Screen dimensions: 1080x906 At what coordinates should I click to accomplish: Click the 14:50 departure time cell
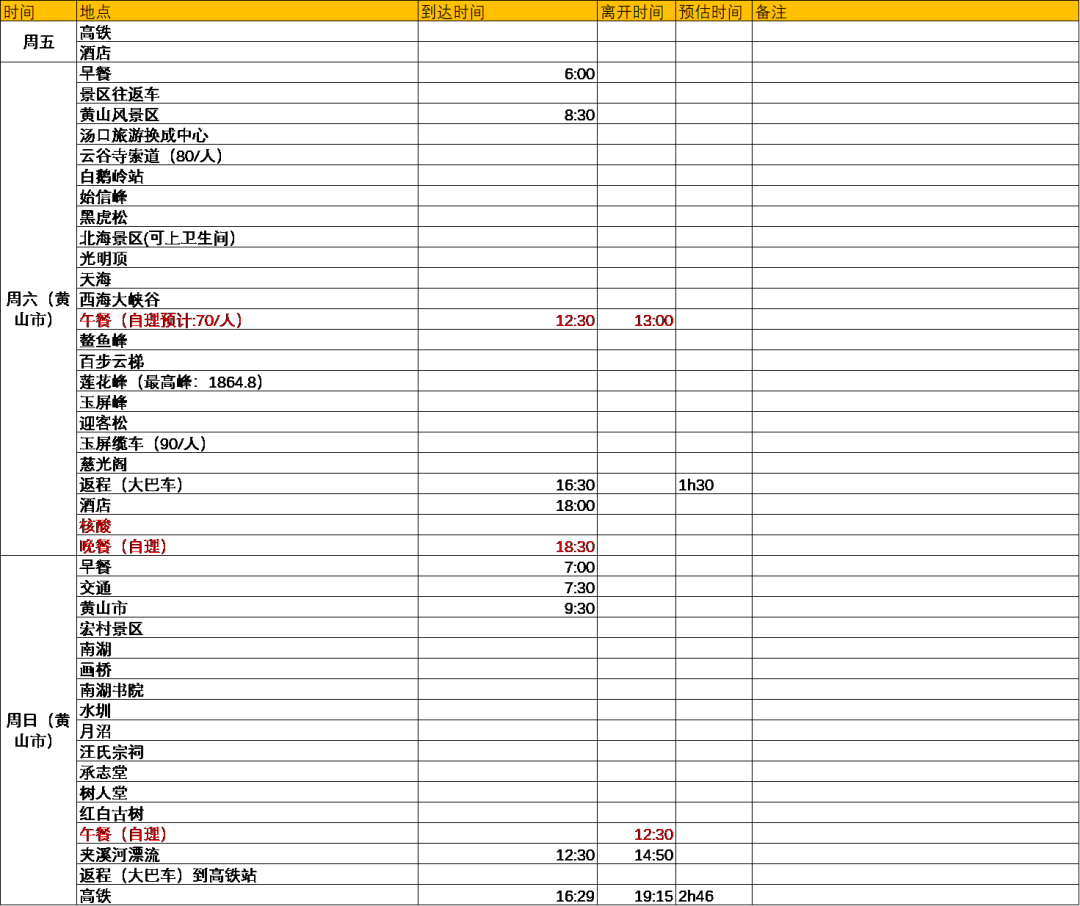click(636, 854)
